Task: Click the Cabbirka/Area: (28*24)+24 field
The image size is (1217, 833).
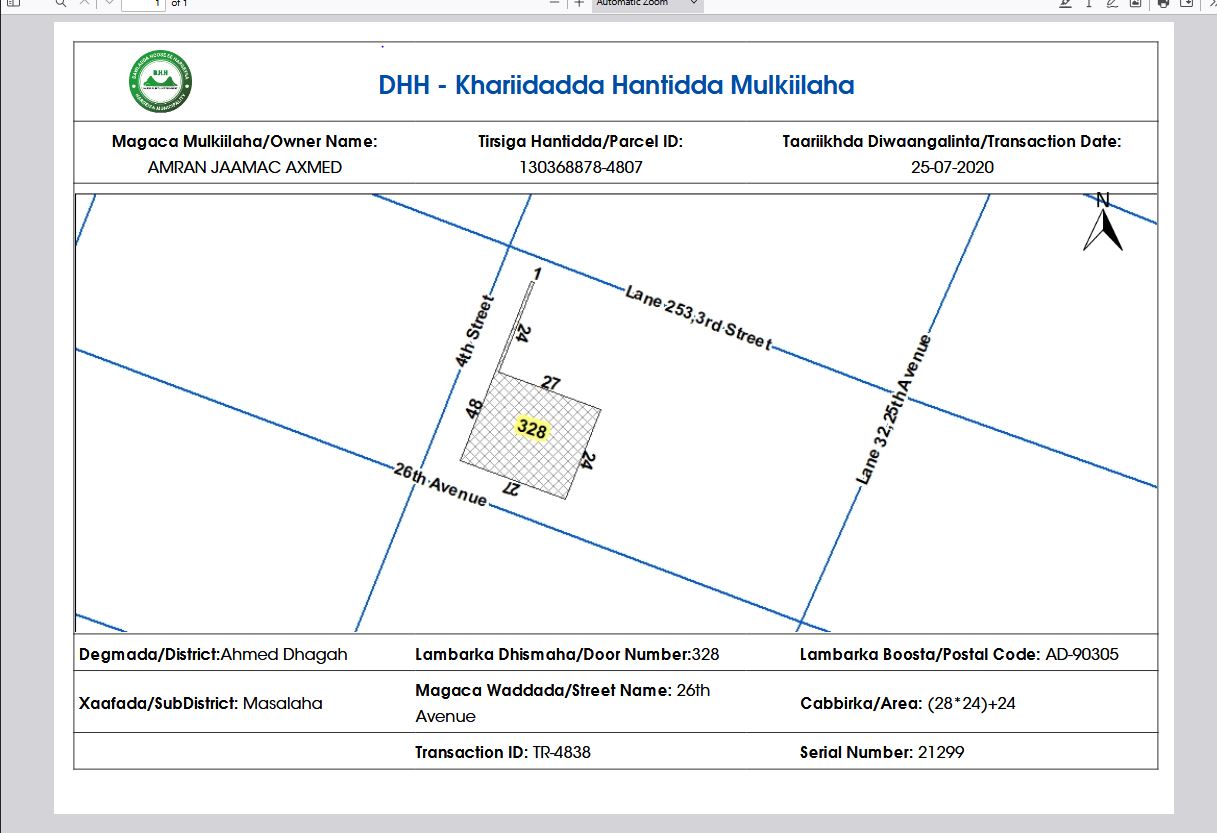Action: pos(908,703)
